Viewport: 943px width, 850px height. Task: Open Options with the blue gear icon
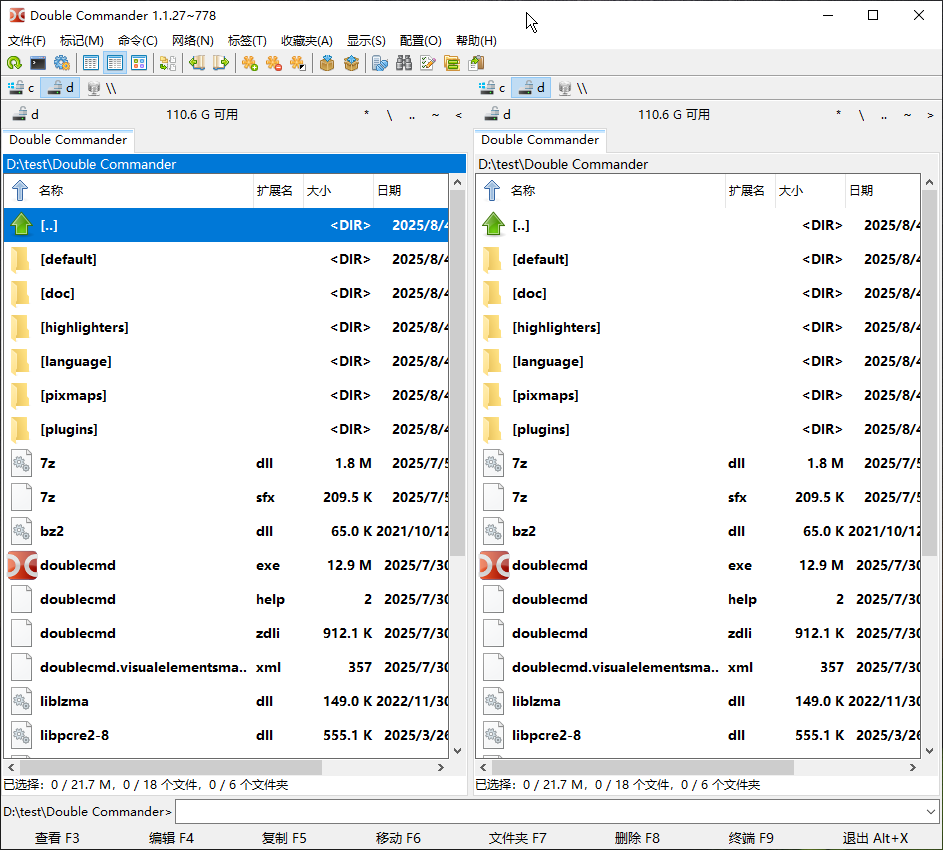61,63
